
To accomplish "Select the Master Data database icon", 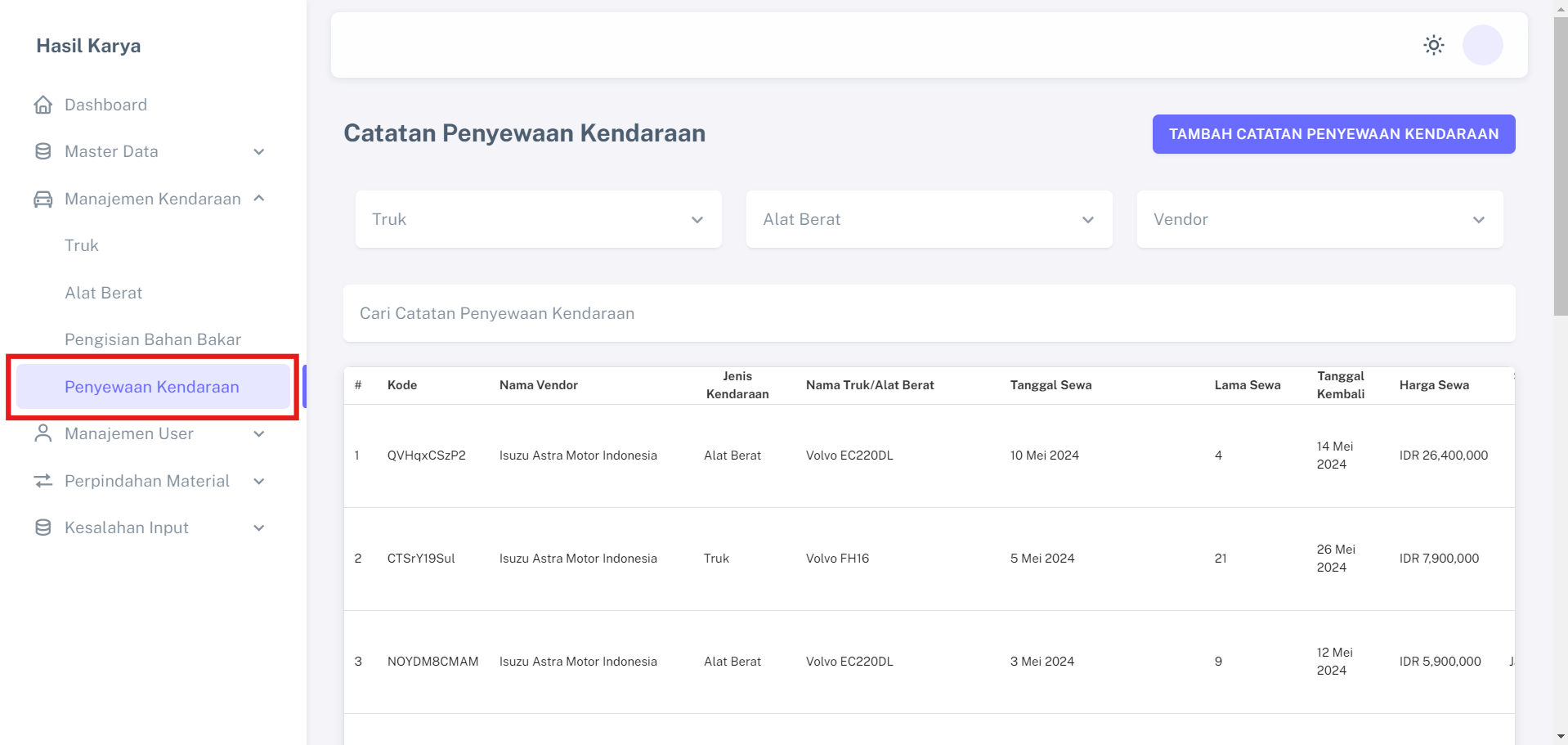I will (x=43, y=151).
